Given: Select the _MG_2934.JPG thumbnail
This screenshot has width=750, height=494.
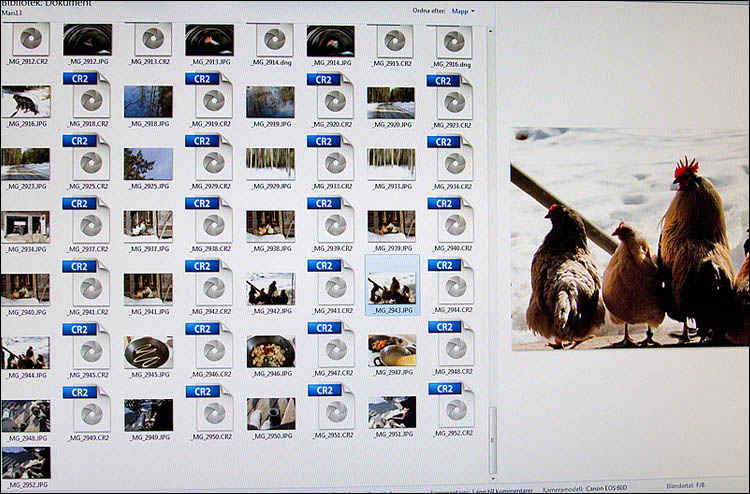Looking at the screenshot, I should (x=25, y=227).
